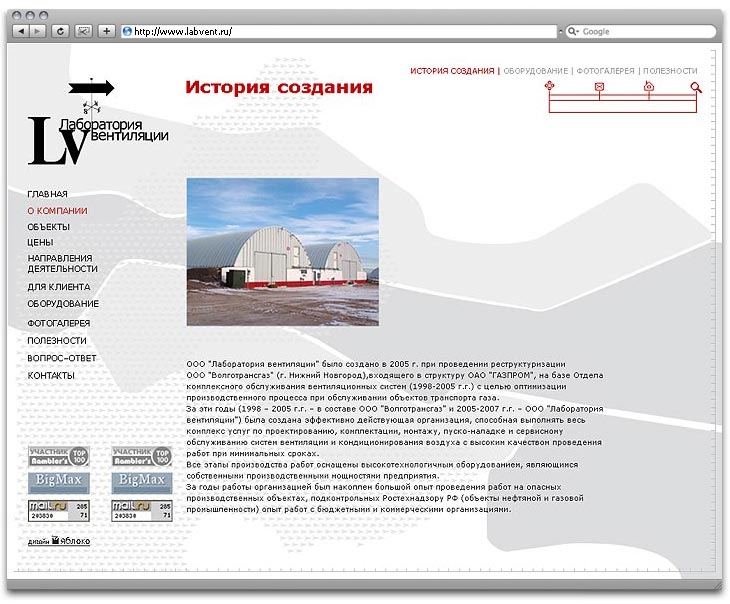The width and height of the screenshot is (730, 604).
Task: Open ФОТОГАЛЕРЕЯ in the left side menu
Action: point(59,323)
